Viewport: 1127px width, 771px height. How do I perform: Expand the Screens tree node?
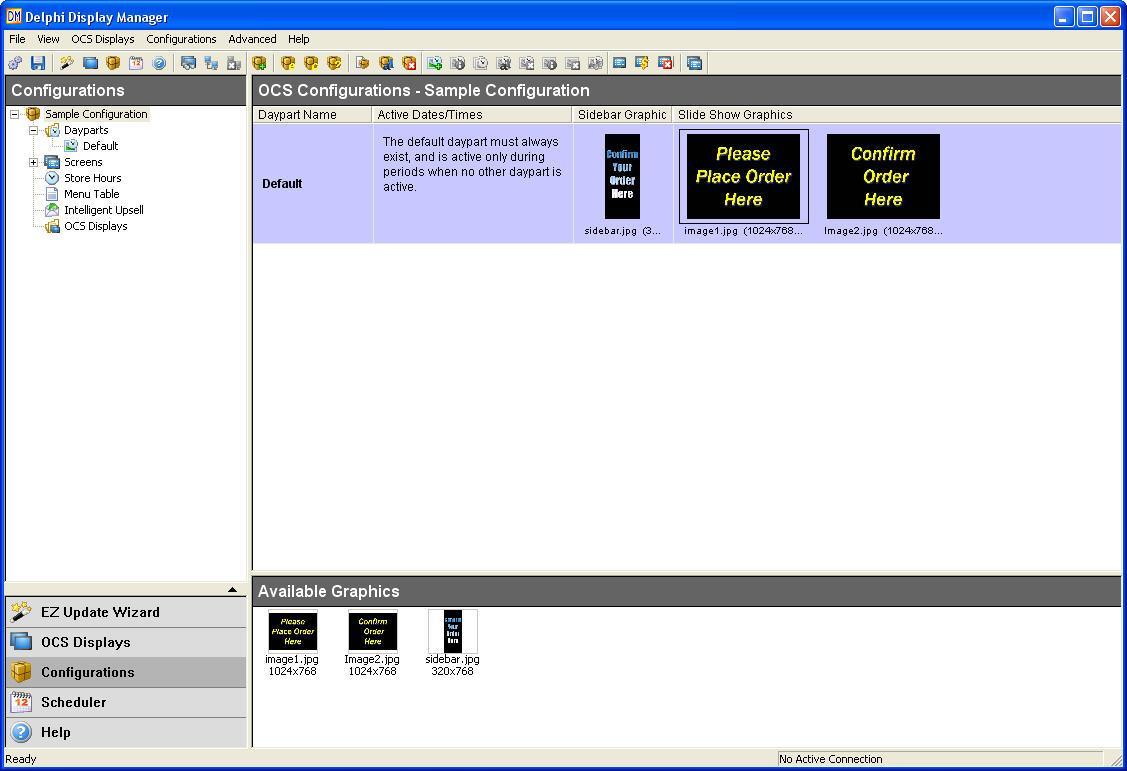32,162
